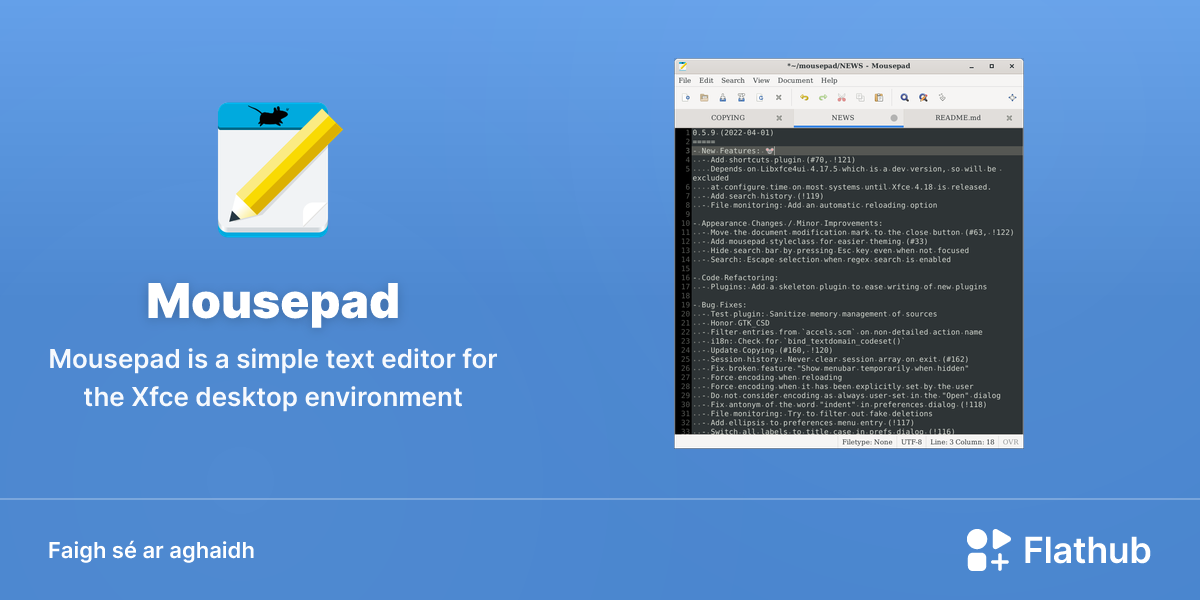Screen dimensions: 1200x600
Task: Switch to the README.md tab
Action: (963, 118)
